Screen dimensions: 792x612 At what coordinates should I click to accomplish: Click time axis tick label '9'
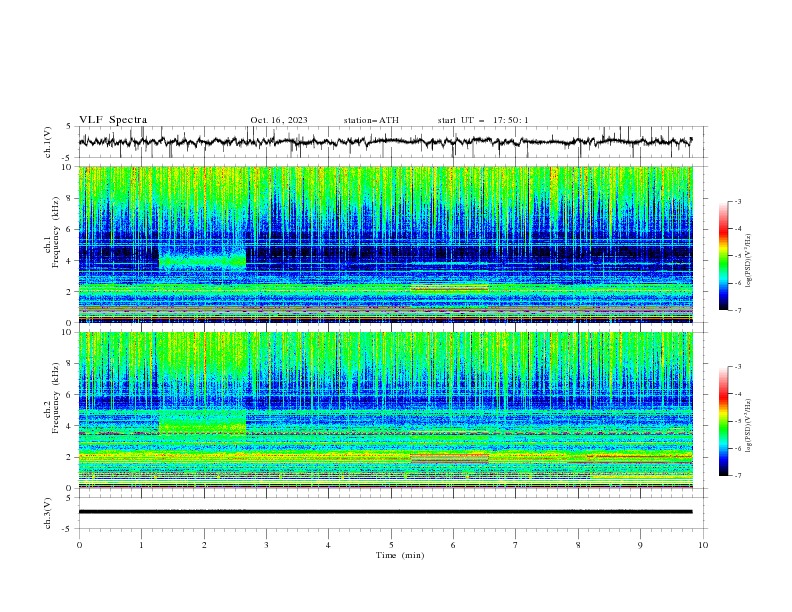[x=640, y=545]
